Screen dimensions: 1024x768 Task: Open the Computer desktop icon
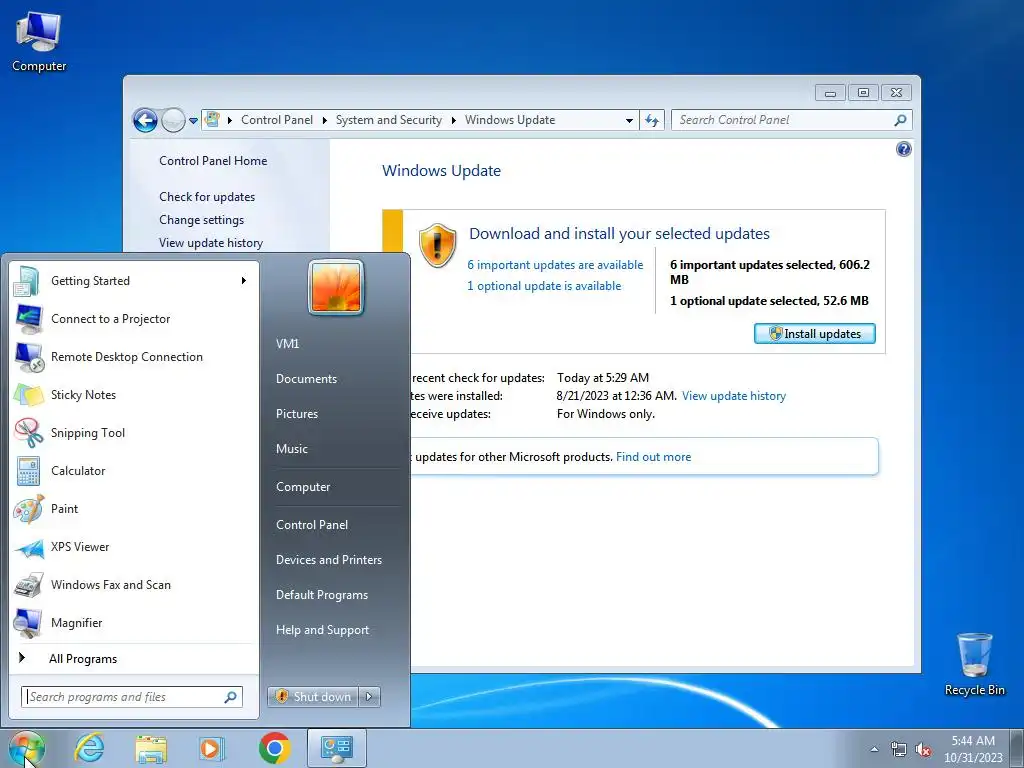pyautogui.click(x=39, y=42)
